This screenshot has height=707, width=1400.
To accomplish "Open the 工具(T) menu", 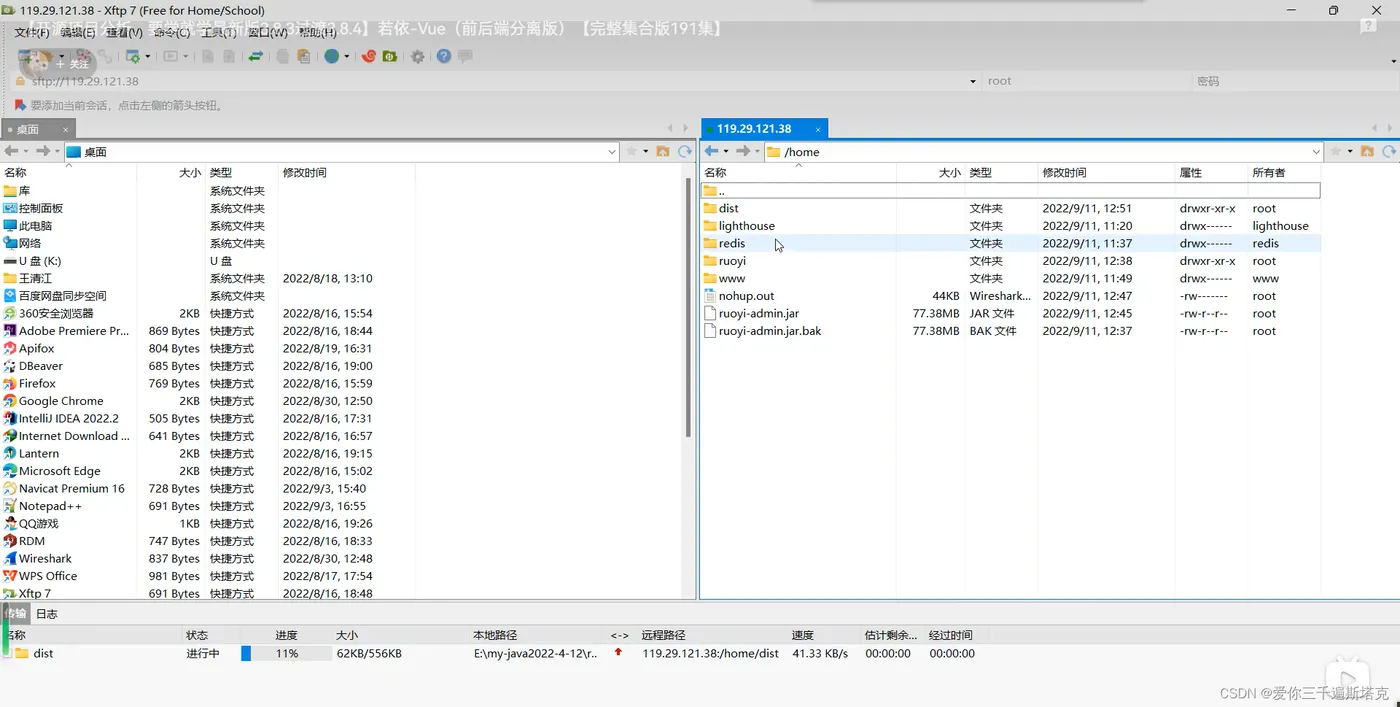I will (219, 32).
